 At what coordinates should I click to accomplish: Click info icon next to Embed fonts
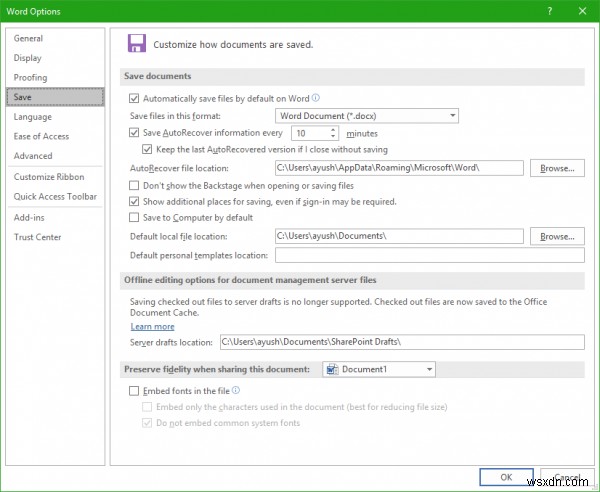pos(236,390)
